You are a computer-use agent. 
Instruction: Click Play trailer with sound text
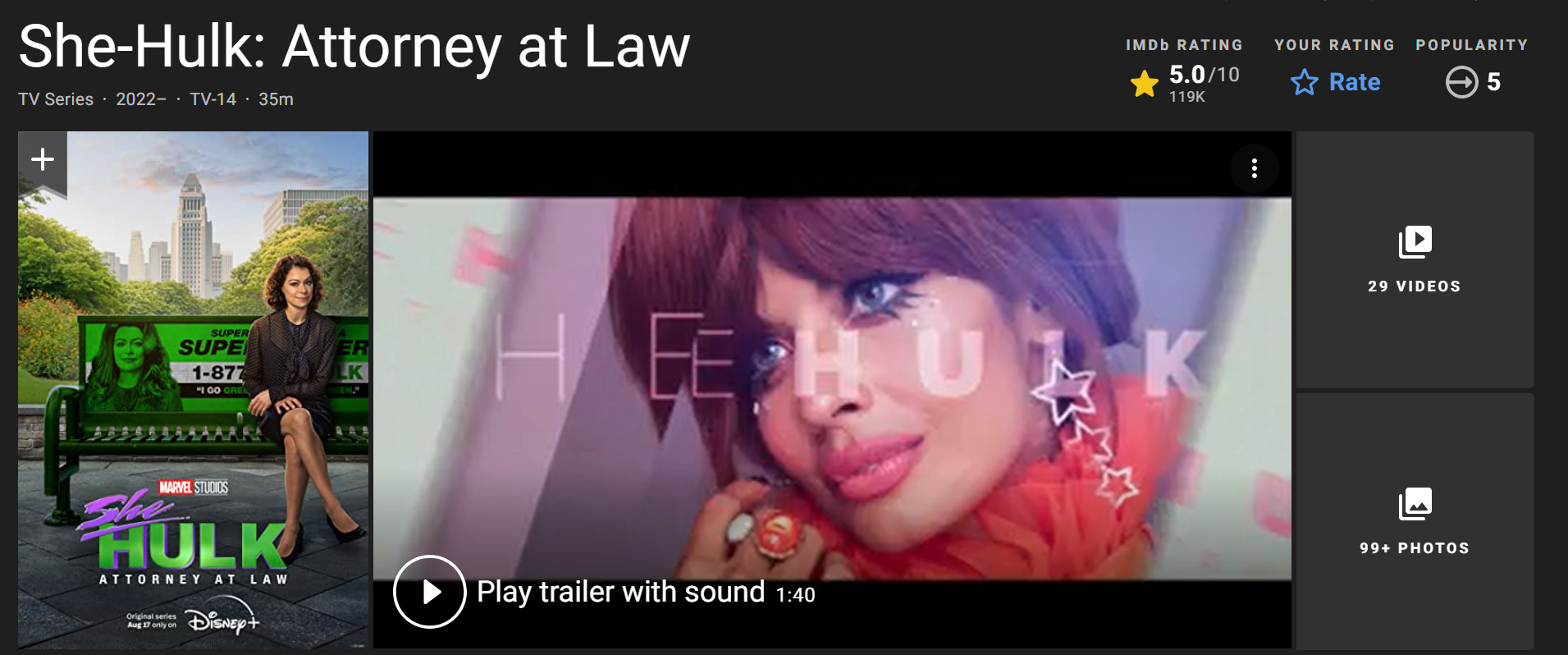620,592
